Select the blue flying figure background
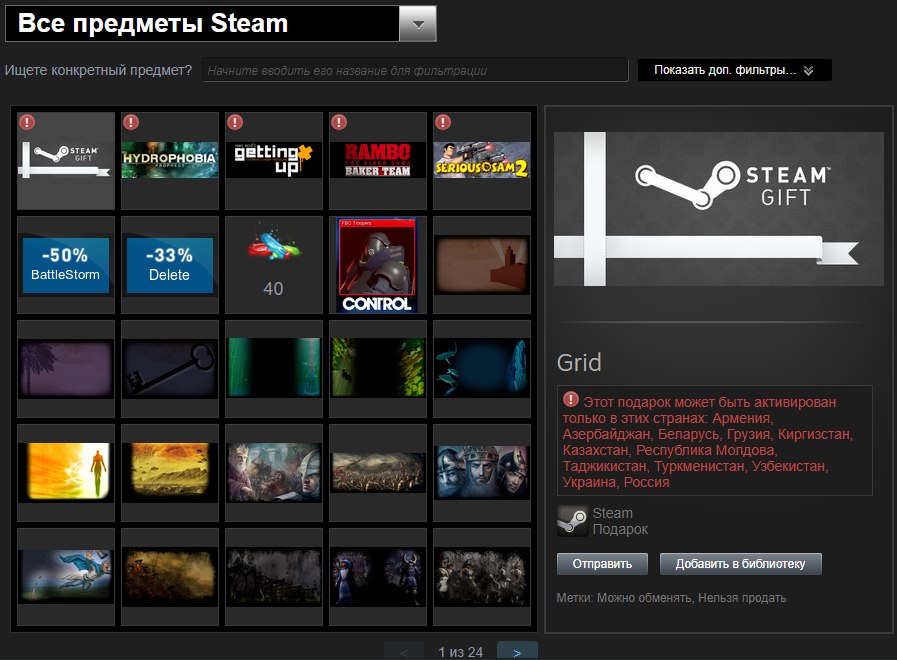 (x=66, y=577)
